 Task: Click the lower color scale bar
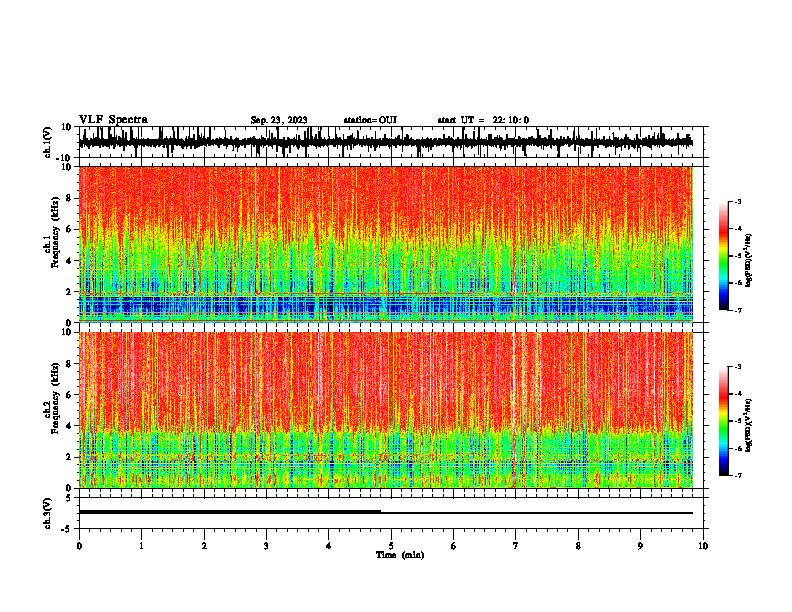point(724,421)
